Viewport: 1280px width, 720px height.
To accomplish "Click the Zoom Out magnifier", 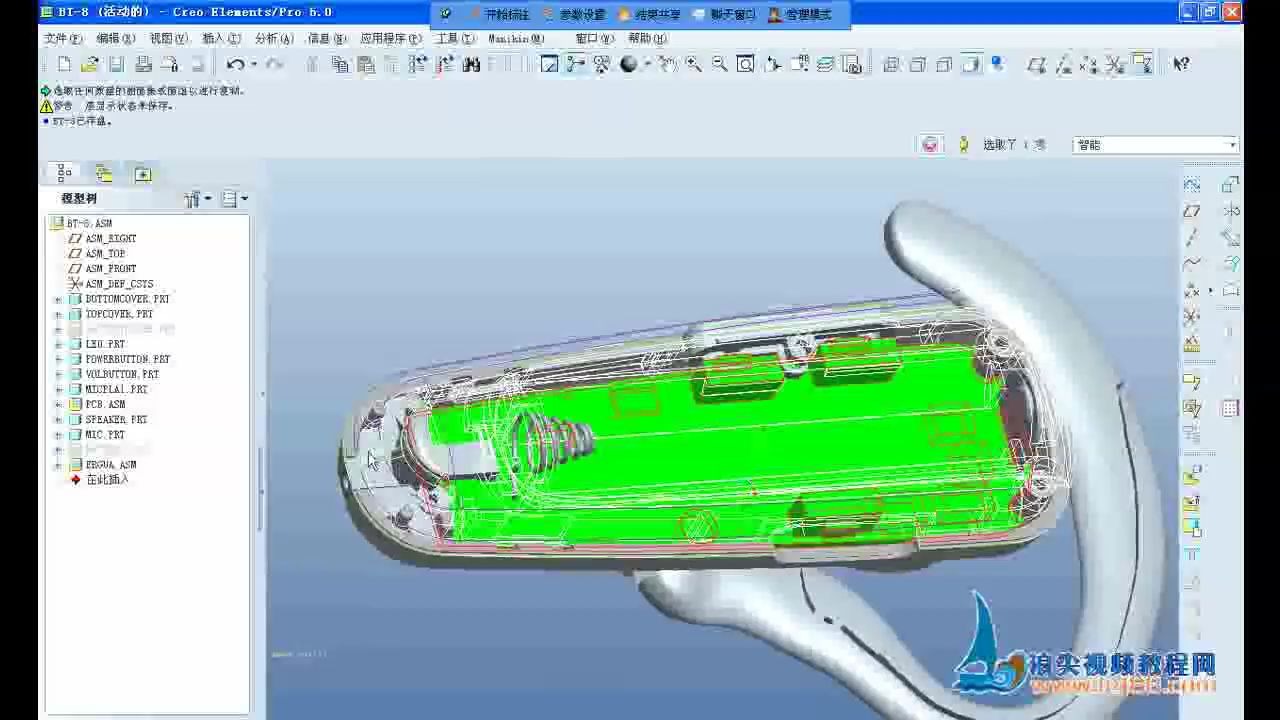I will tap(719, 64).
